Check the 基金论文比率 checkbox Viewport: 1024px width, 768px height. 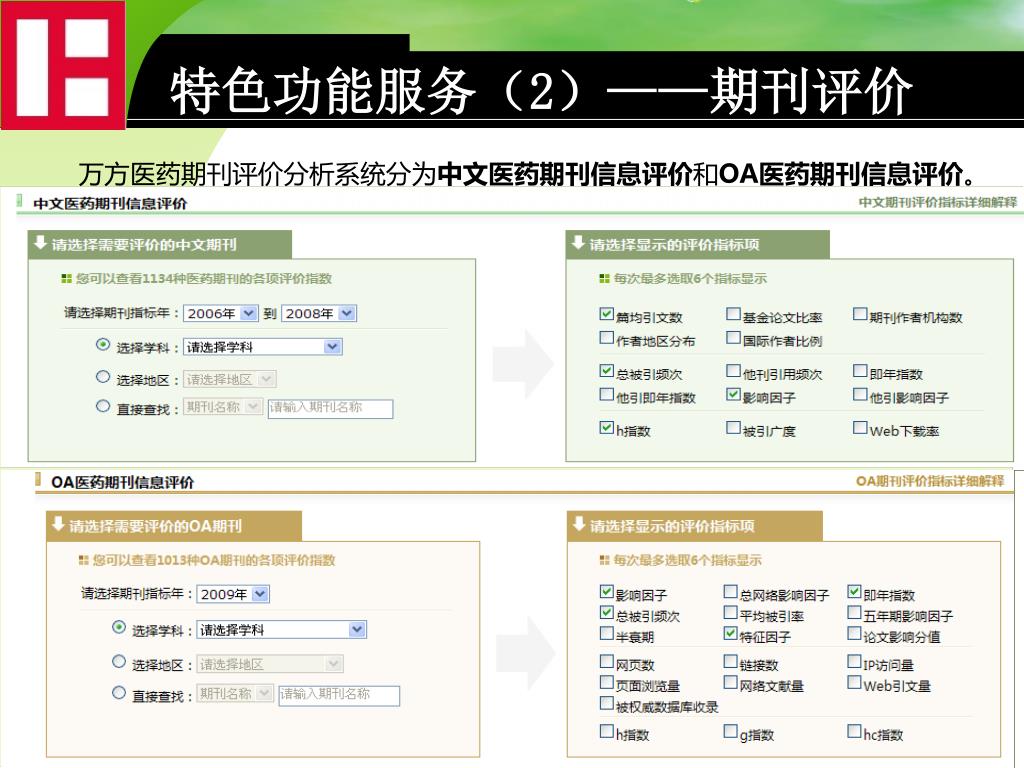pos(733,314)
